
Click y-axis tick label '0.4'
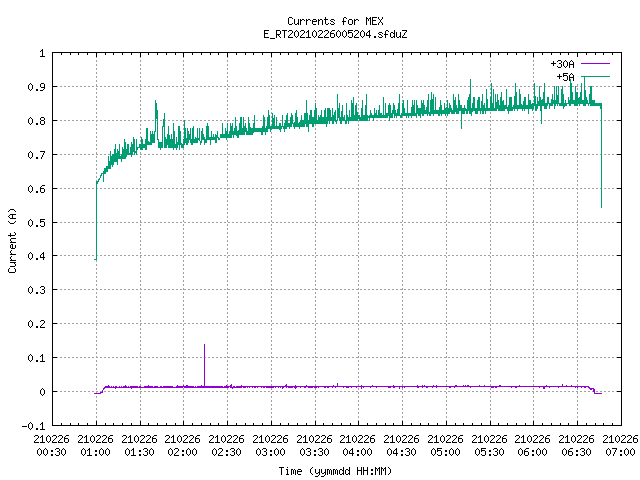(x=36, y=256)
